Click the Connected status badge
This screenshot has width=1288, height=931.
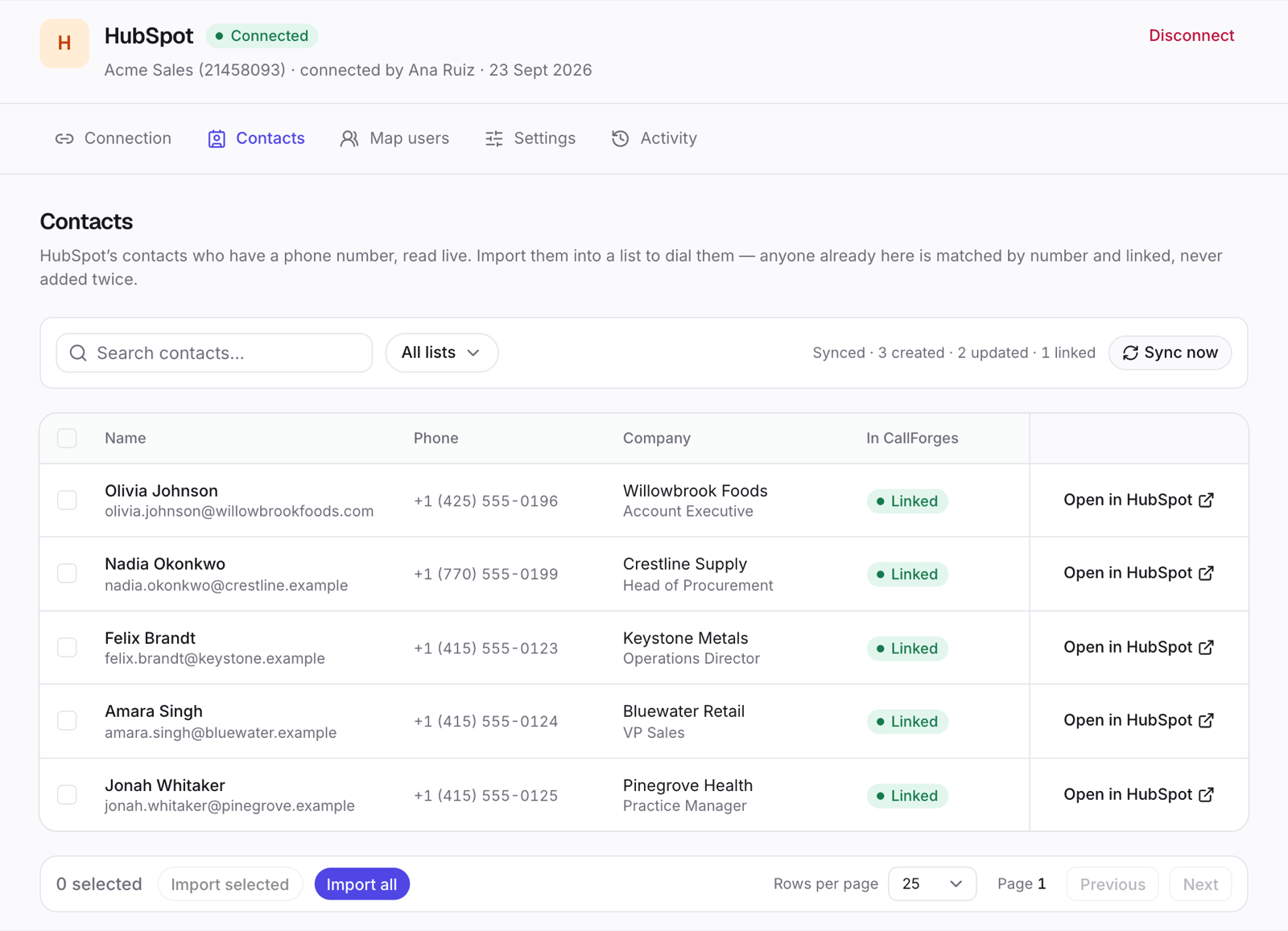point(262,36)
